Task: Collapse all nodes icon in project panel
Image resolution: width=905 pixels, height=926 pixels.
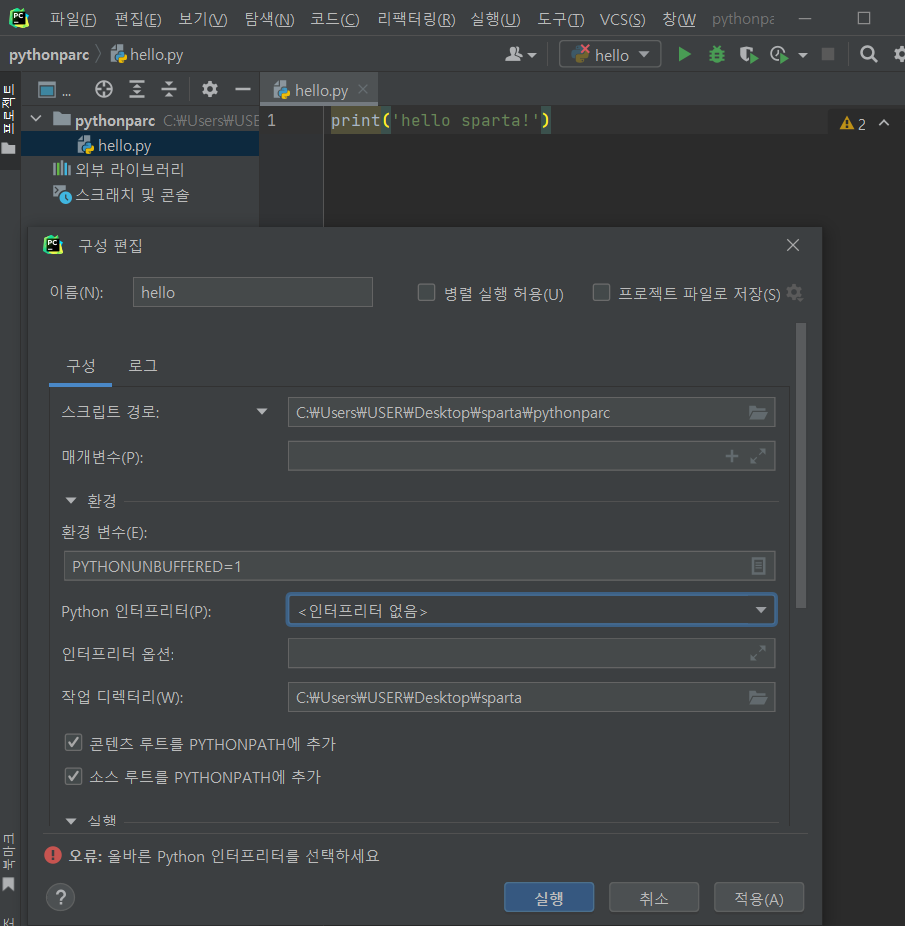Action: tap(169, 90)
